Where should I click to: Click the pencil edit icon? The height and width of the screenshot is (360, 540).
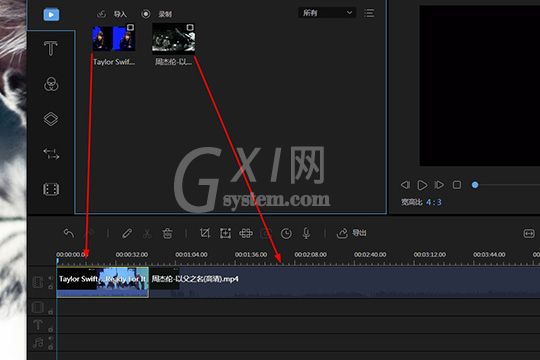127,233
